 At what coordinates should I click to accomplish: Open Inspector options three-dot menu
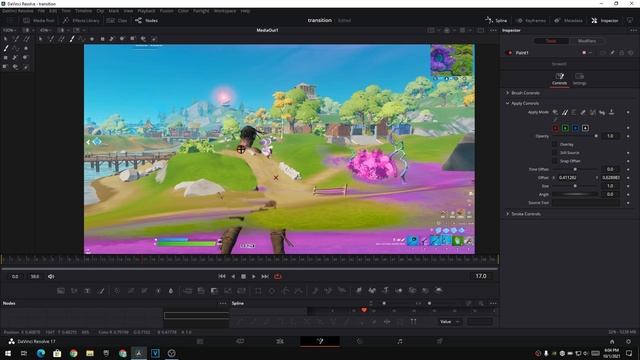point(633,30)
